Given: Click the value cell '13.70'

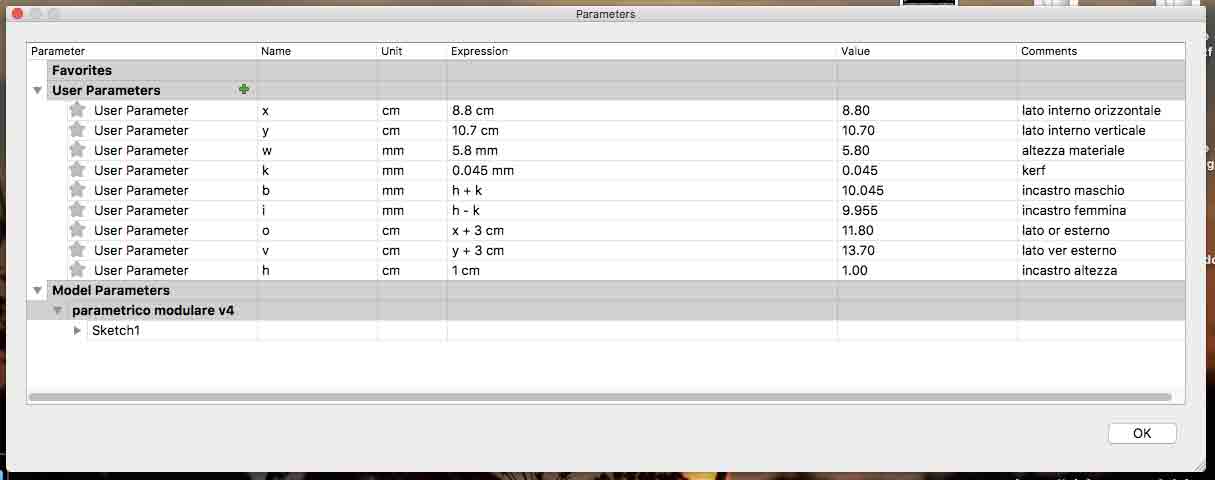Looking at the screenshot, I should [x=927, y=250].
